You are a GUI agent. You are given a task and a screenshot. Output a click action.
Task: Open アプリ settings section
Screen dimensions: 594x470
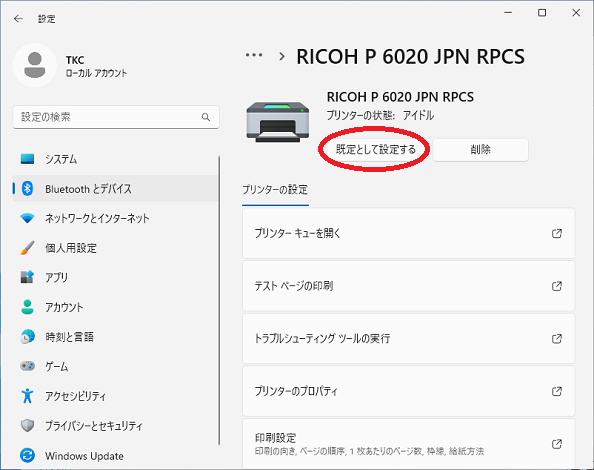pyautogui.click(x=115, y=278)
